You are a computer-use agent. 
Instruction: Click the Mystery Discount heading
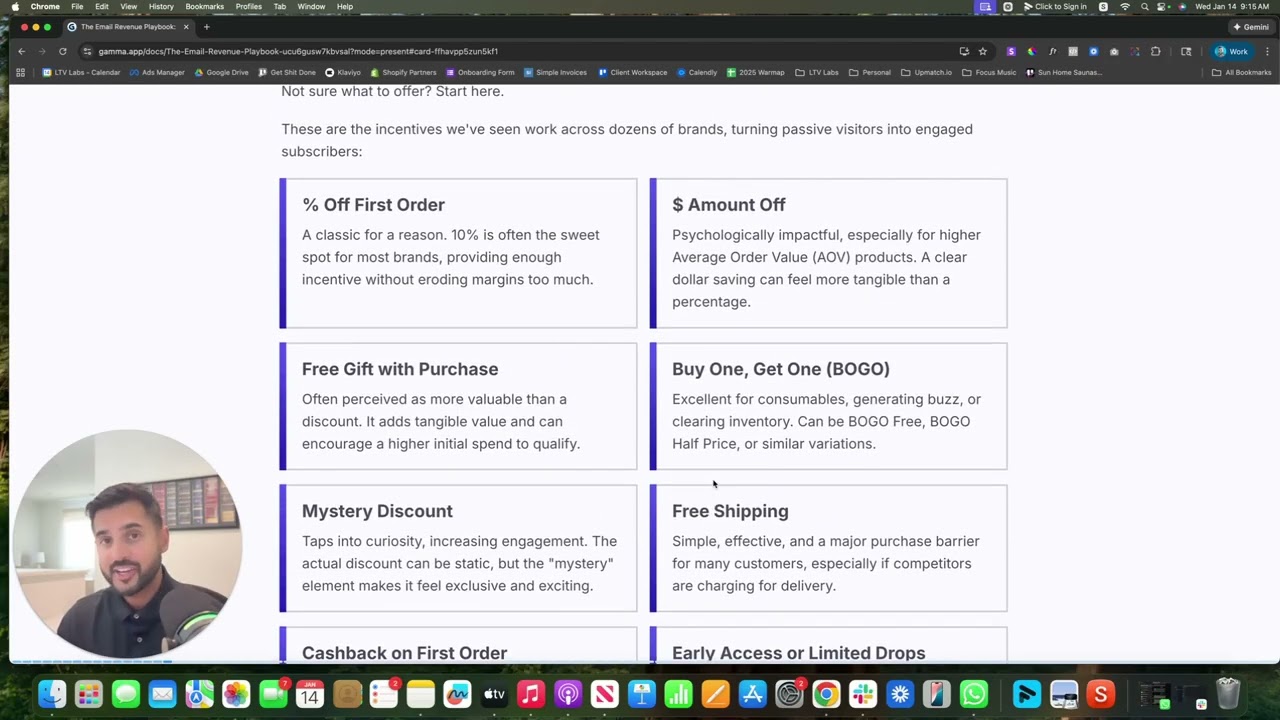pyautogui.click(x=377, y=511)
